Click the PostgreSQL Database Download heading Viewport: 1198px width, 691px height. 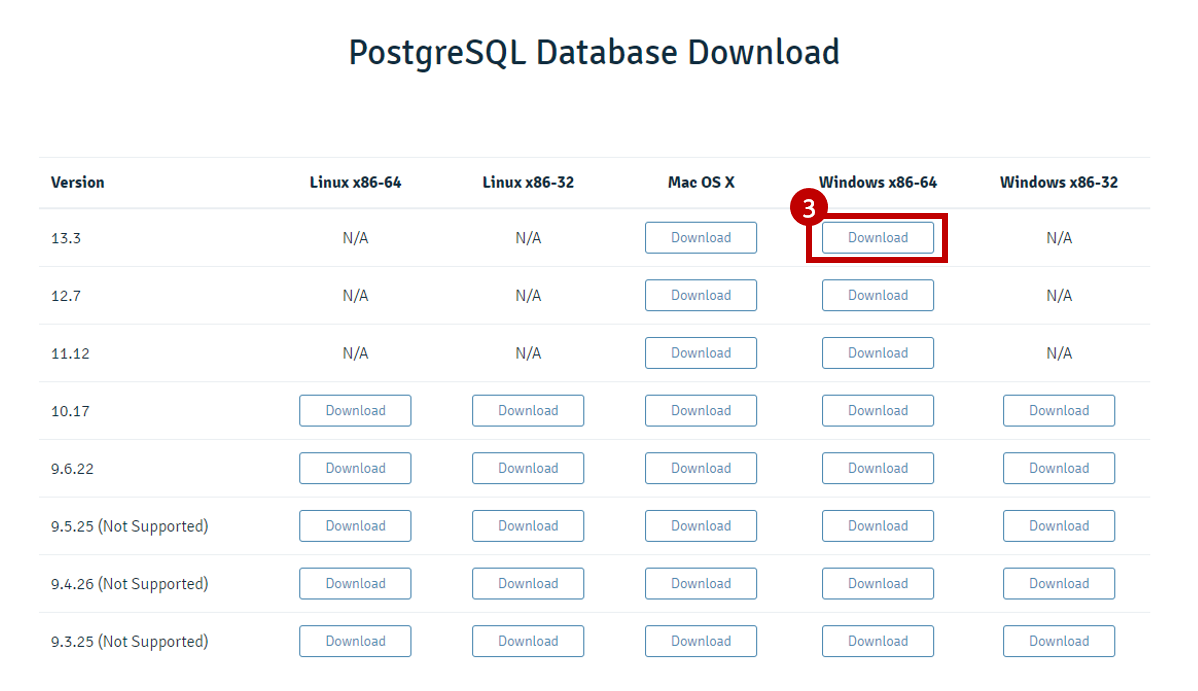tap(594, 54)
